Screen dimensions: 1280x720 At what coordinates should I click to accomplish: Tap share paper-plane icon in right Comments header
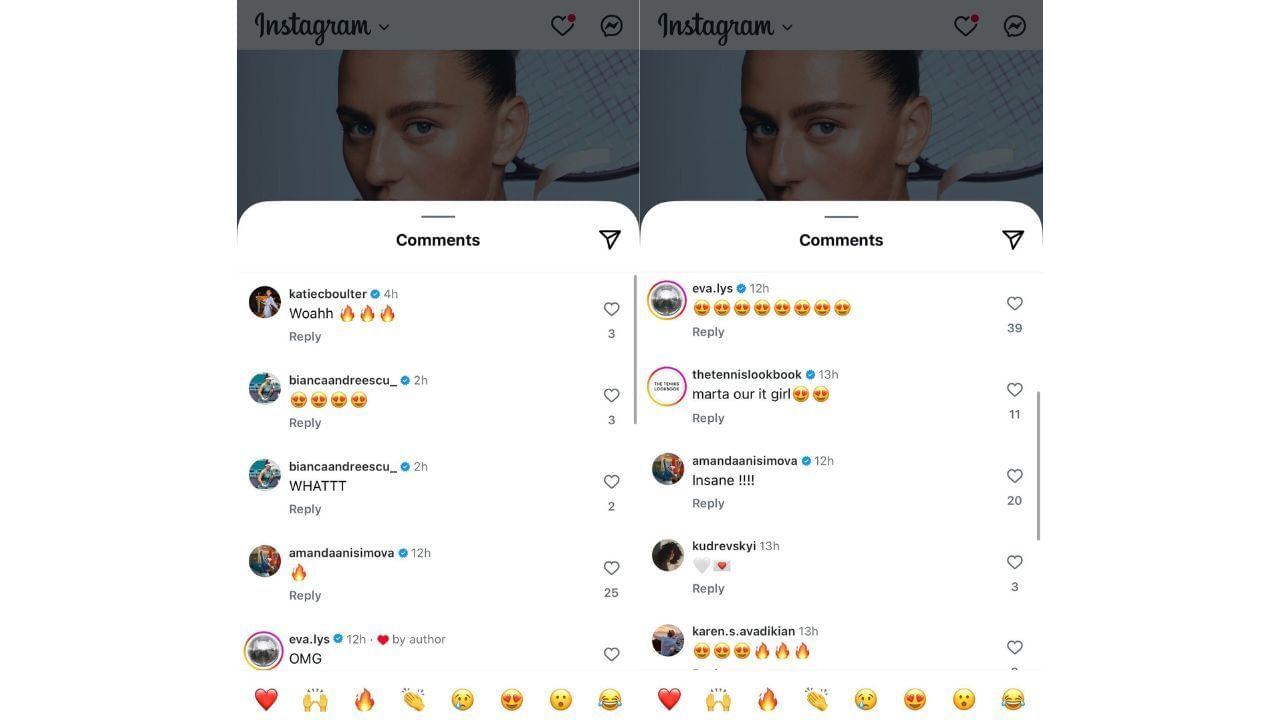(1013, 239)
